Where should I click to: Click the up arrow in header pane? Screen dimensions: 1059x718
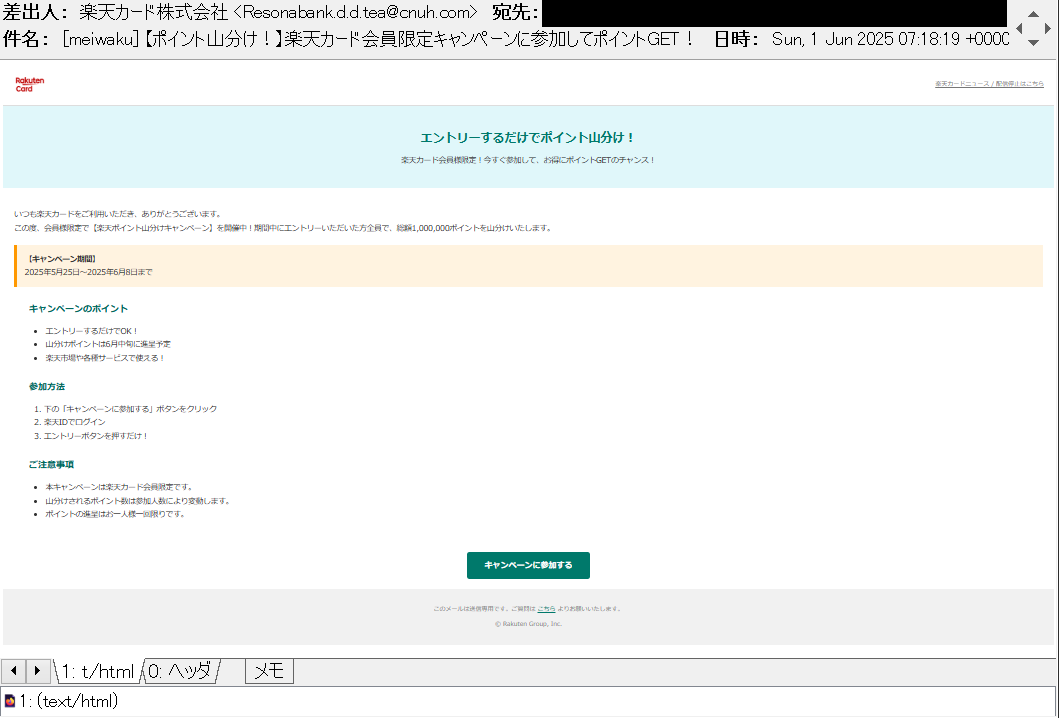point(1033,14)
